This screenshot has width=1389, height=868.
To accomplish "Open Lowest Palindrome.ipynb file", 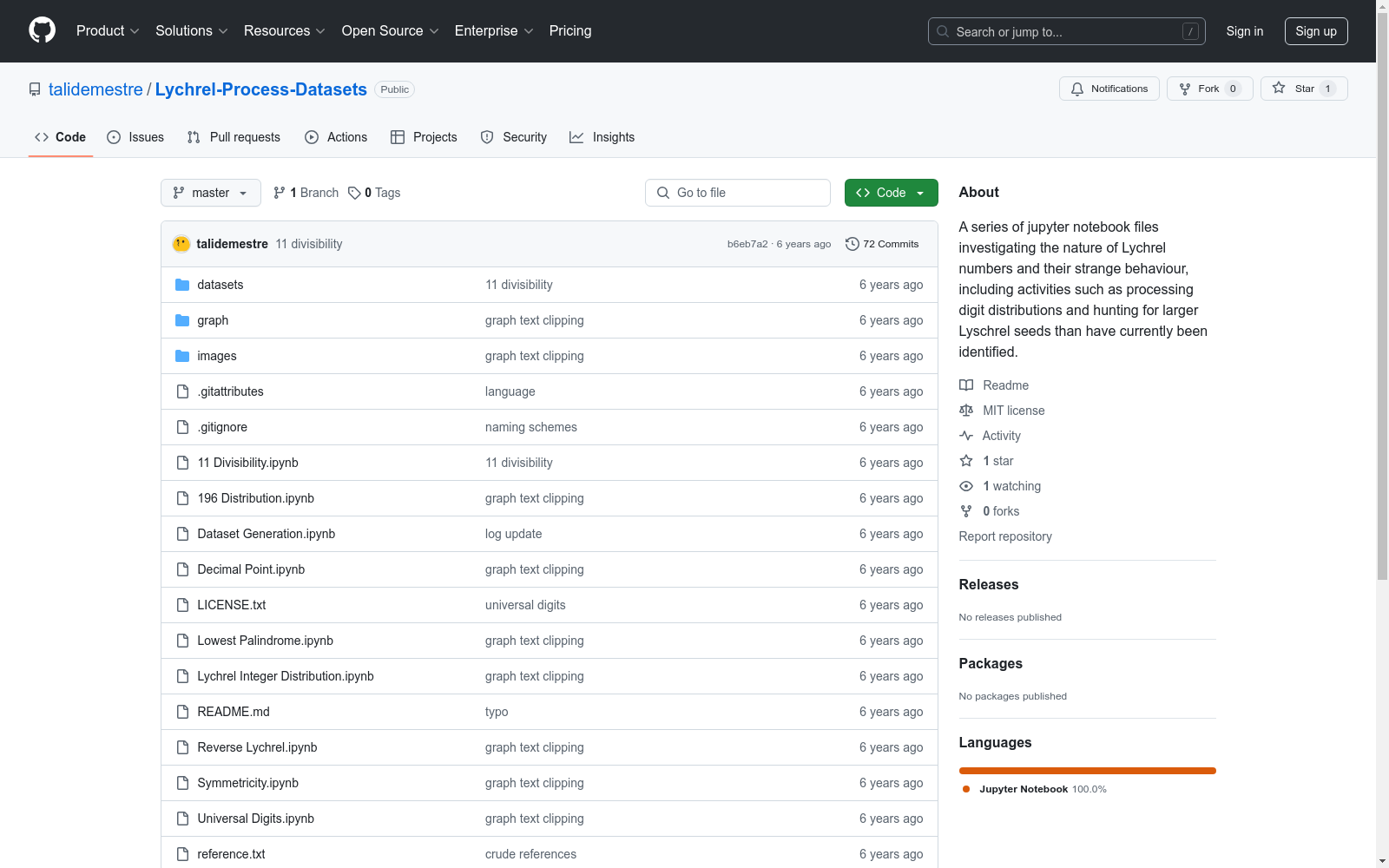I will (265, 641).
